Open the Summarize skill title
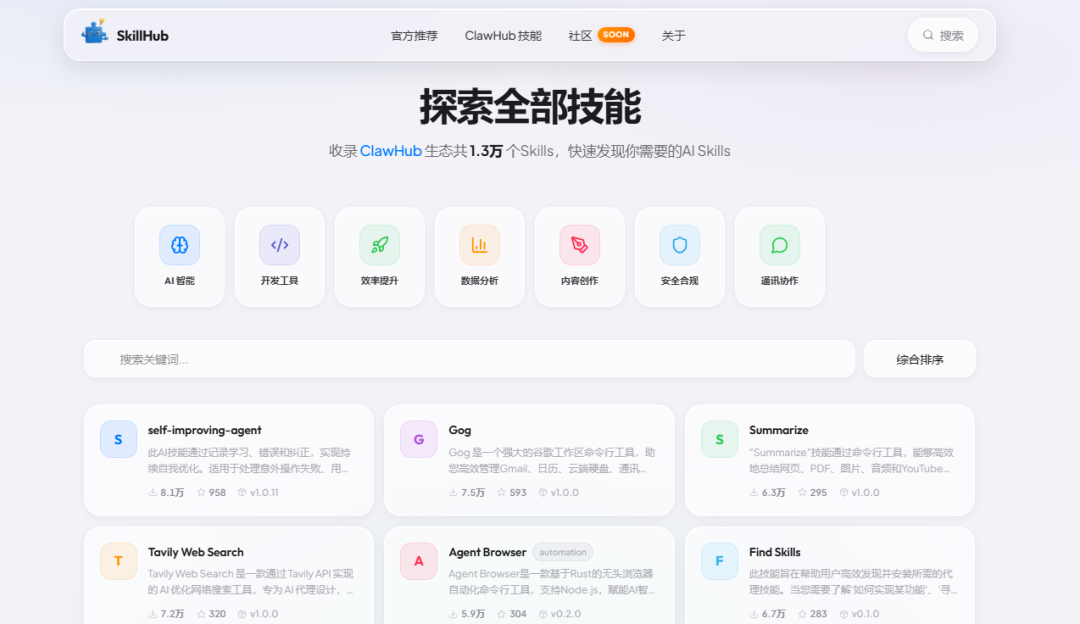Viewport: 1080px width, 624px height. (x=779, y=430)
